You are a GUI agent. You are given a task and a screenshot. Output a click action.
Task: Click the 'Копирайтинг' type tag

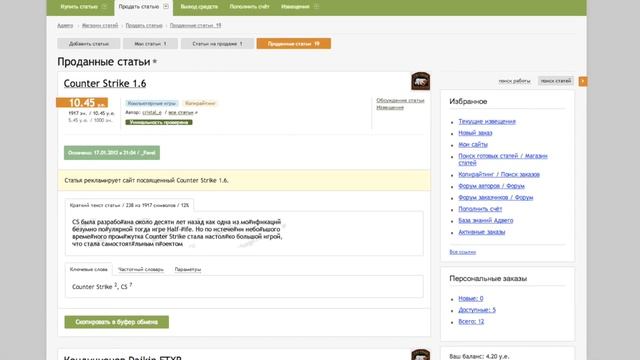(200, 103)
